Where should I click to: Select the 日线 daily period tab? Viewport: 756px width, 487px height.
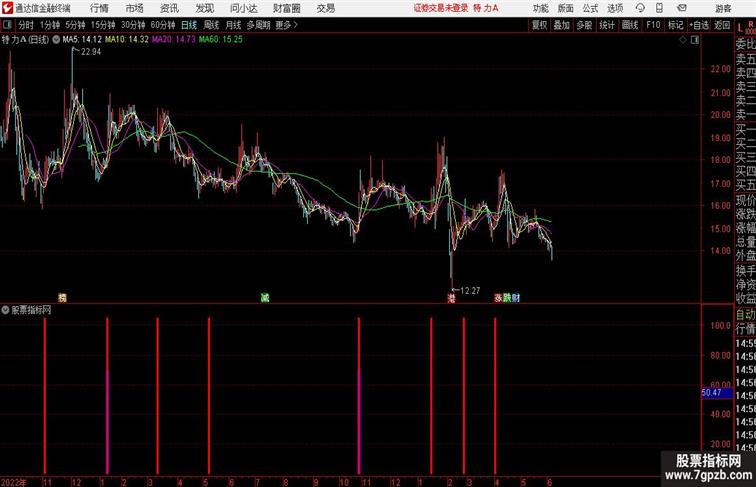(x=189, y=25)
